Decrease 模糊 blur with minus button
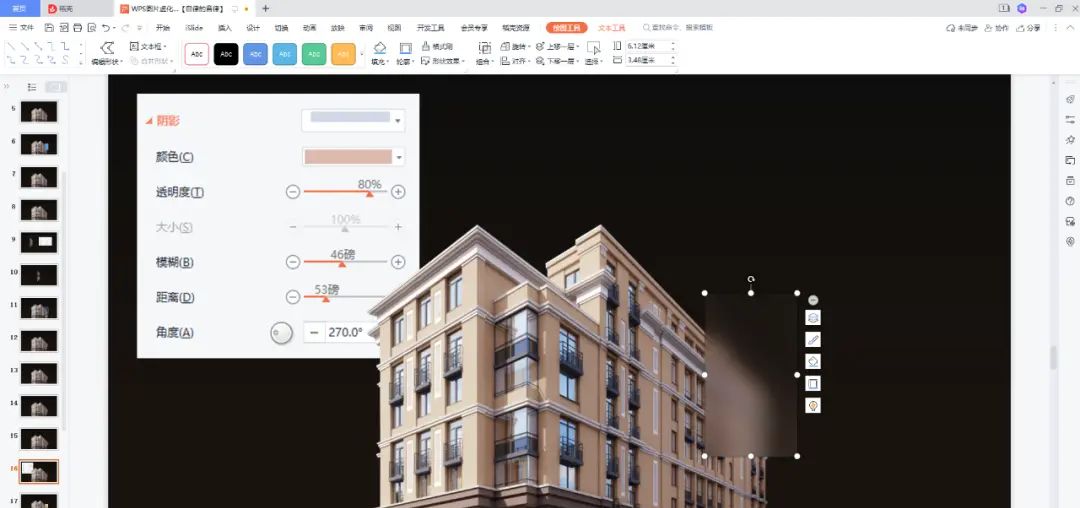 pyautogui.click(x=293, y=262)
